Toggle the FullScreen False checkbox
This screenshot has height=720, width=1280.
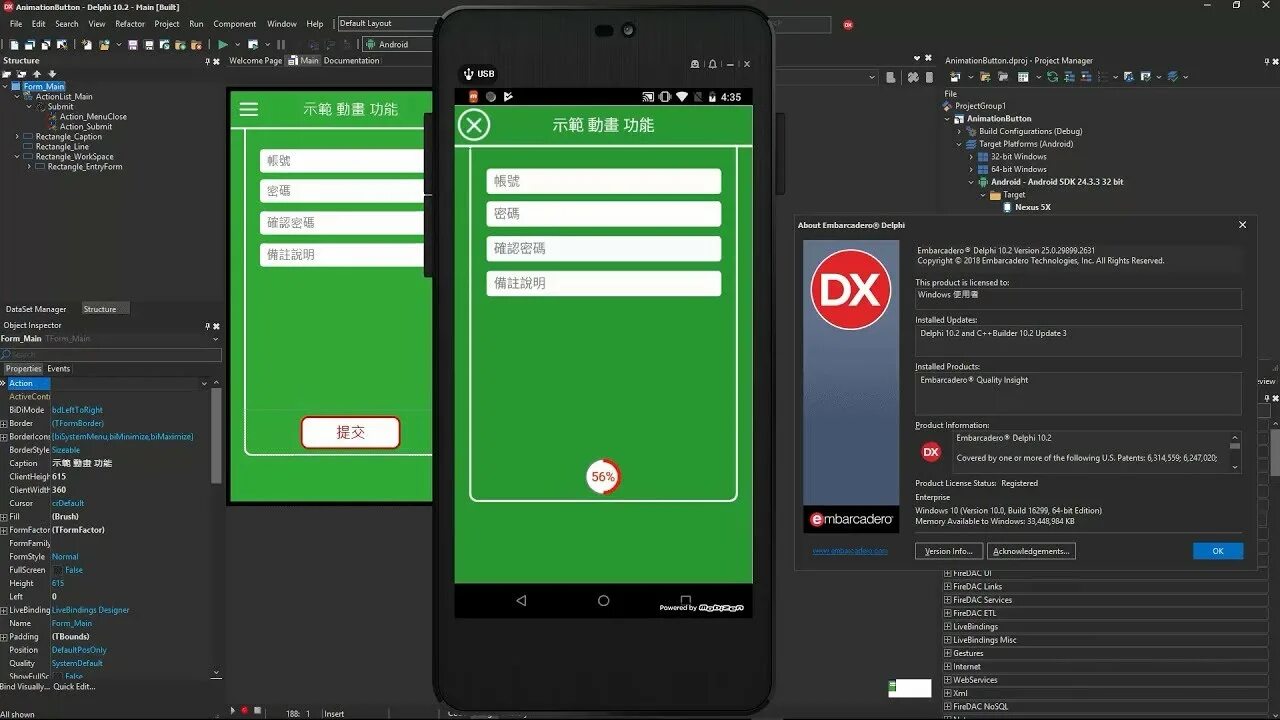pyautogui.click(x=57, y=570)
